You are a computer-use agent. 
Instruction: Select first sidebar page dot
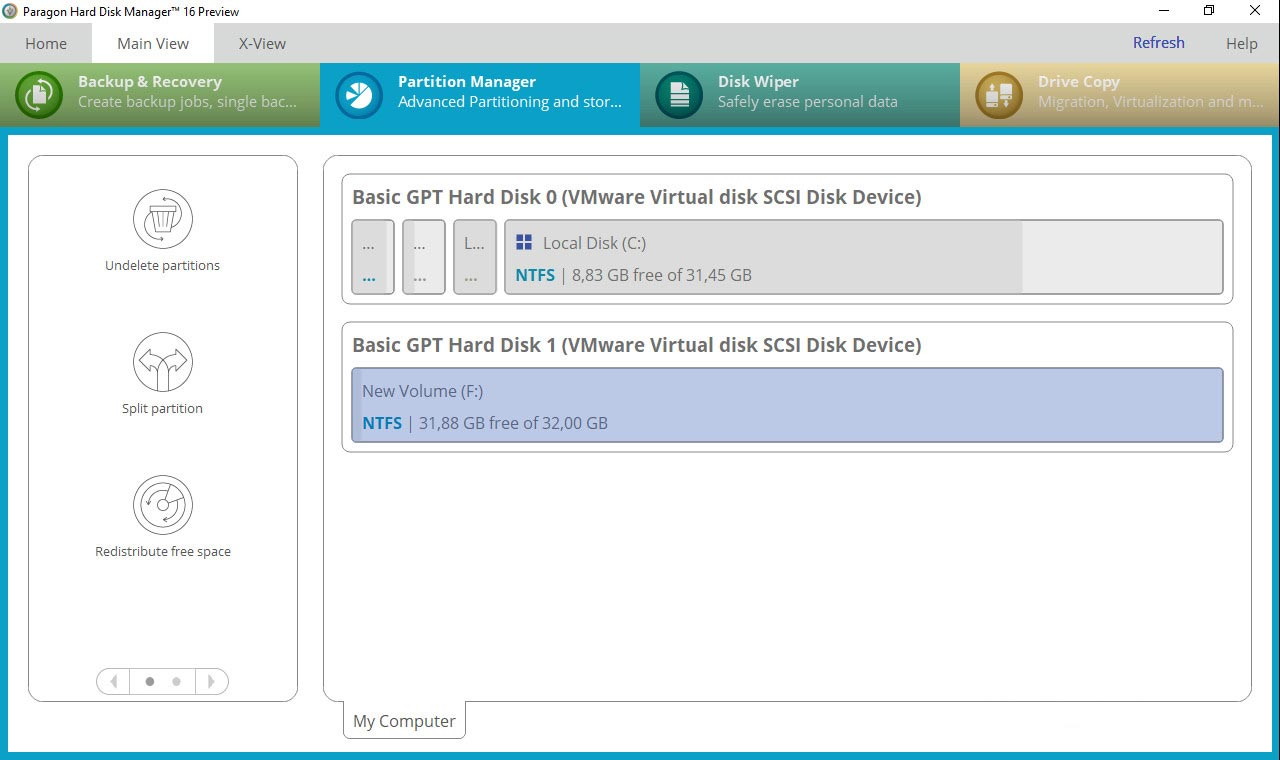(x=150, y=681)
